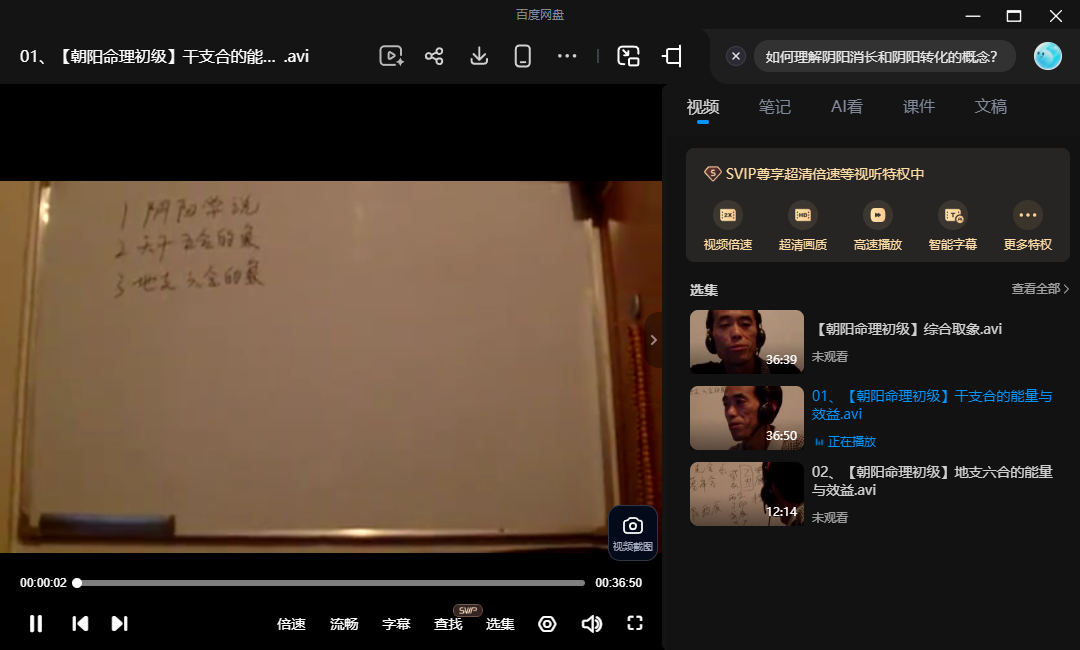Switch to the 视频 tab
1080x650 pixels.
pos(703,107)
